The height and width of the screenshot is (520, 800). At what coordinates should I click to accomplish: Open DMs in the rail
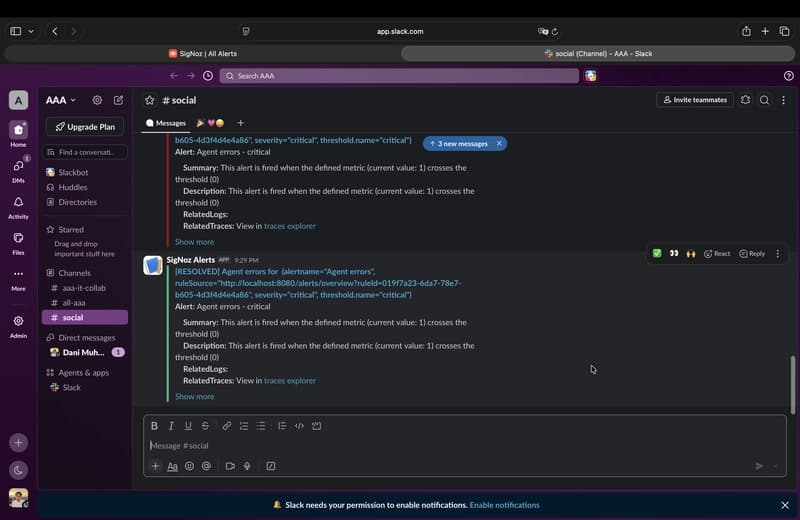(18, 170)
